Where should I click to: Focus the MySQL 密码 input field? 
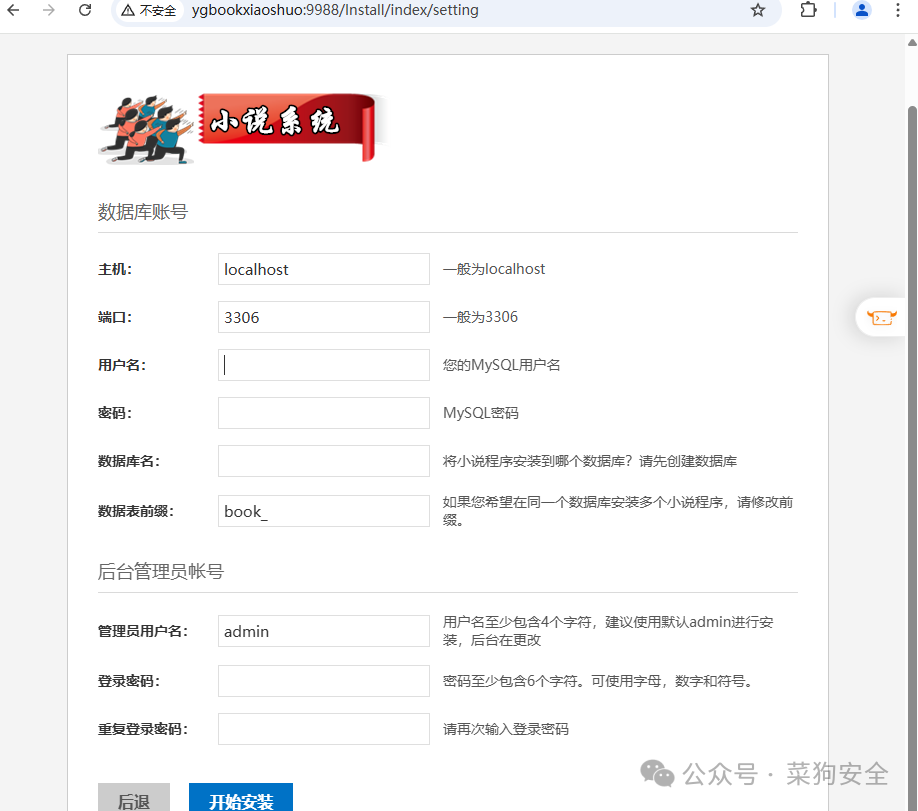pos(324,413)
